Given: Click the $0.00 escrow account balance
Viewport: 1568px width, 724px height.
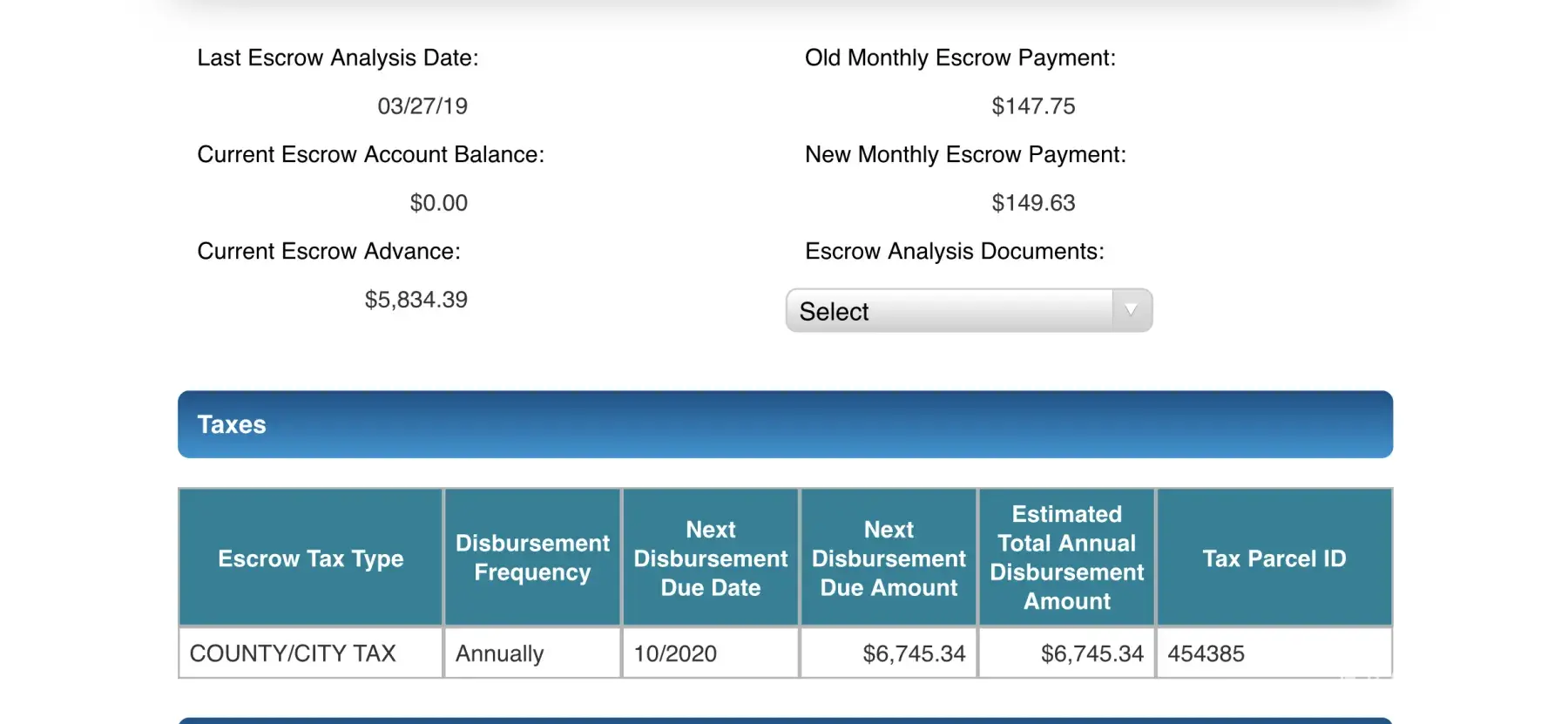Looking at the screenshot, I should [438, 203].
